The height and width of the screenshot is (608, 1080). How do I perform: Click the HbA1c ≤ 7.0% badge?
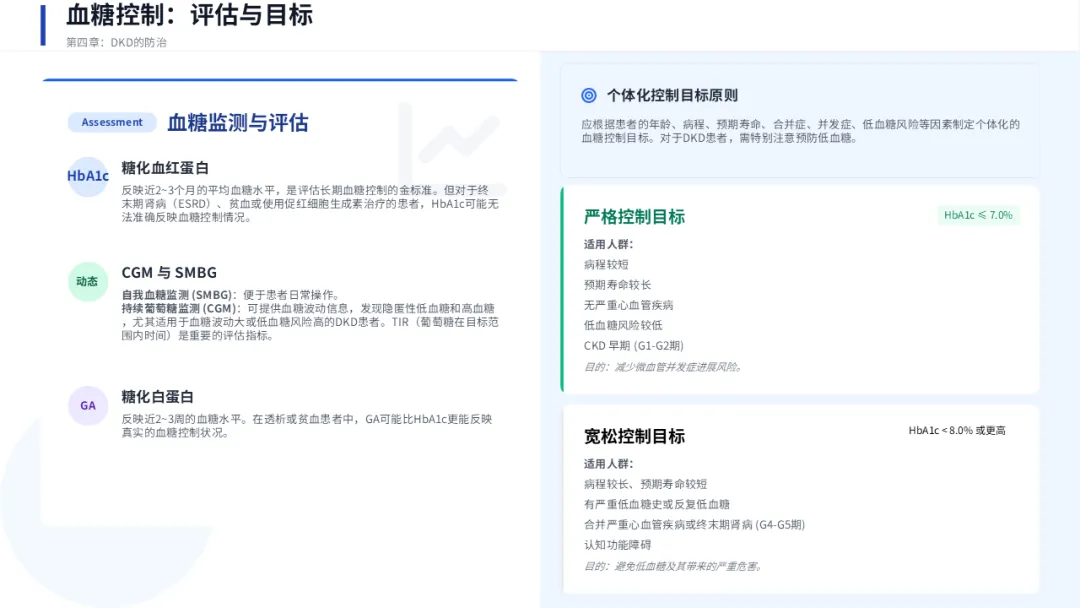tap(978, 215)
